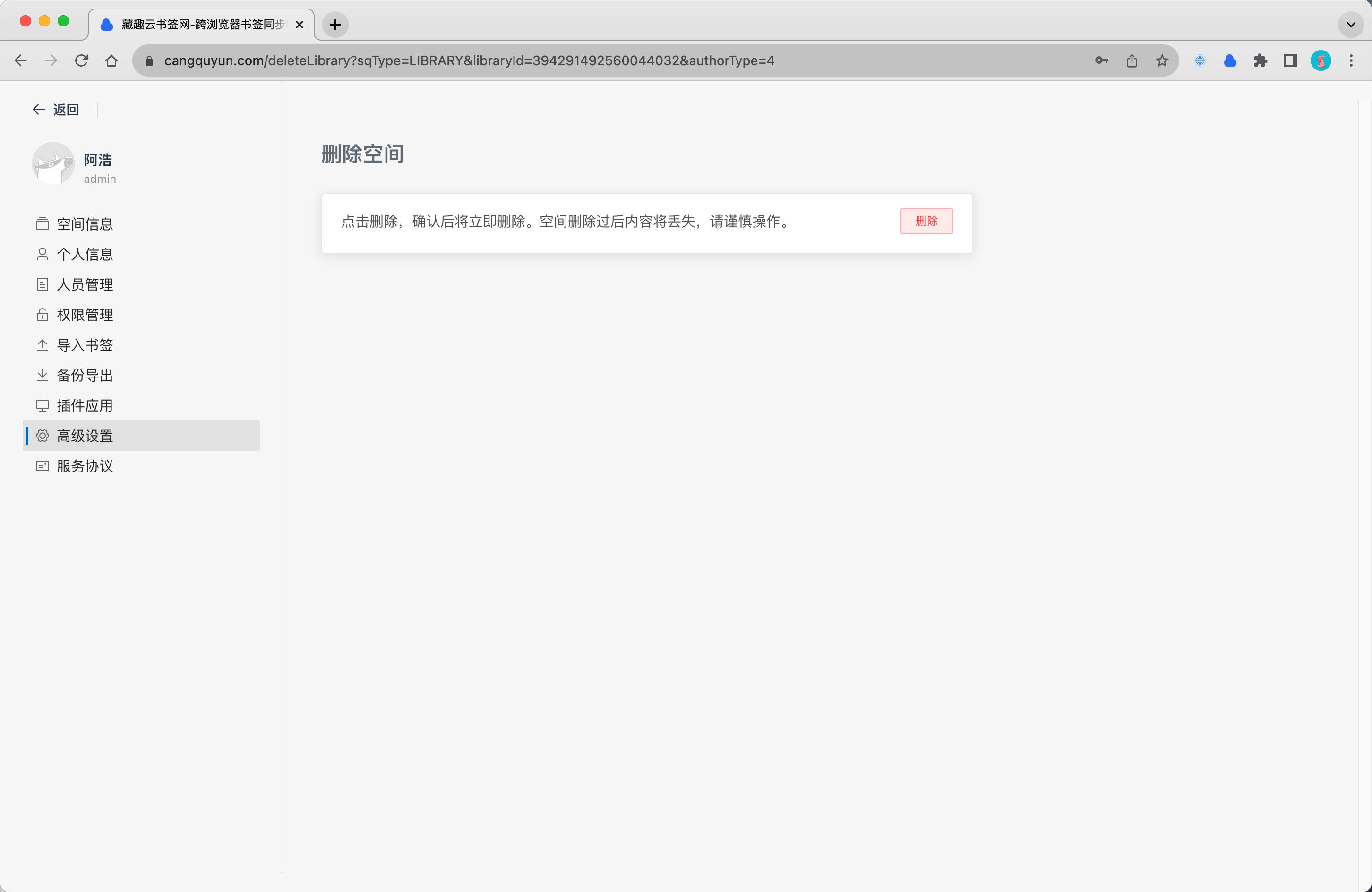Image resolution: width=1372 pixels, height=892 pixels.
Task: Click the 阿浩 avatar image
Action: [53, 164]
